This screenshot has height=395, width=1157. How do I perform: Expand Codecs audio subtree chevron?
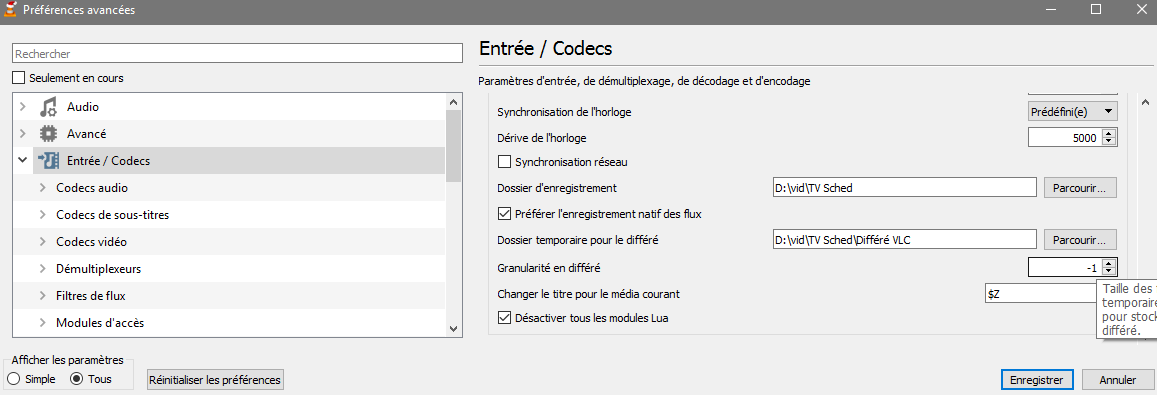point(42,188)
